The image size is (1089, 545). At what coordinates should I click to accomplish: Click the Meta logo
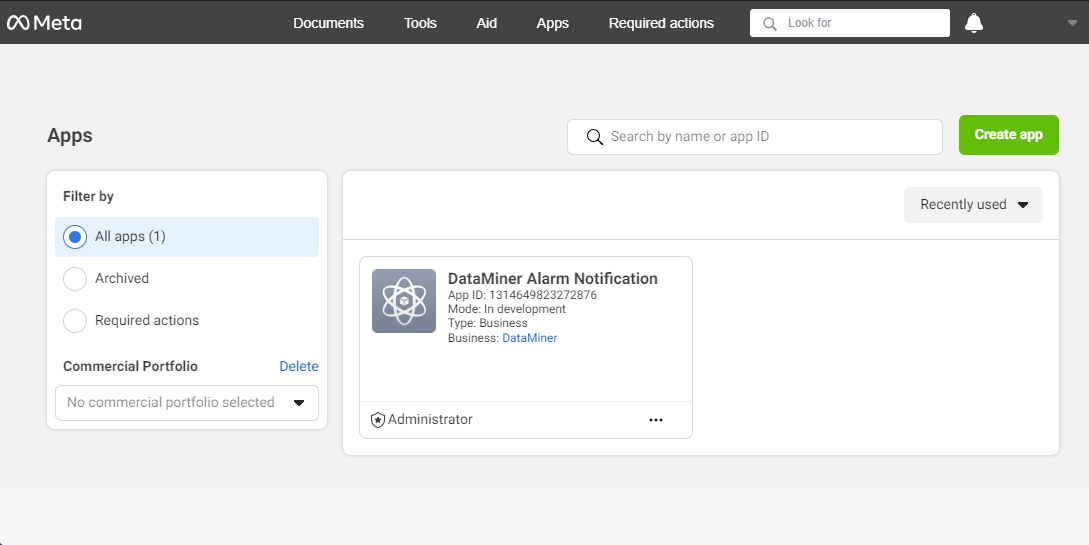tap(44, 23)
